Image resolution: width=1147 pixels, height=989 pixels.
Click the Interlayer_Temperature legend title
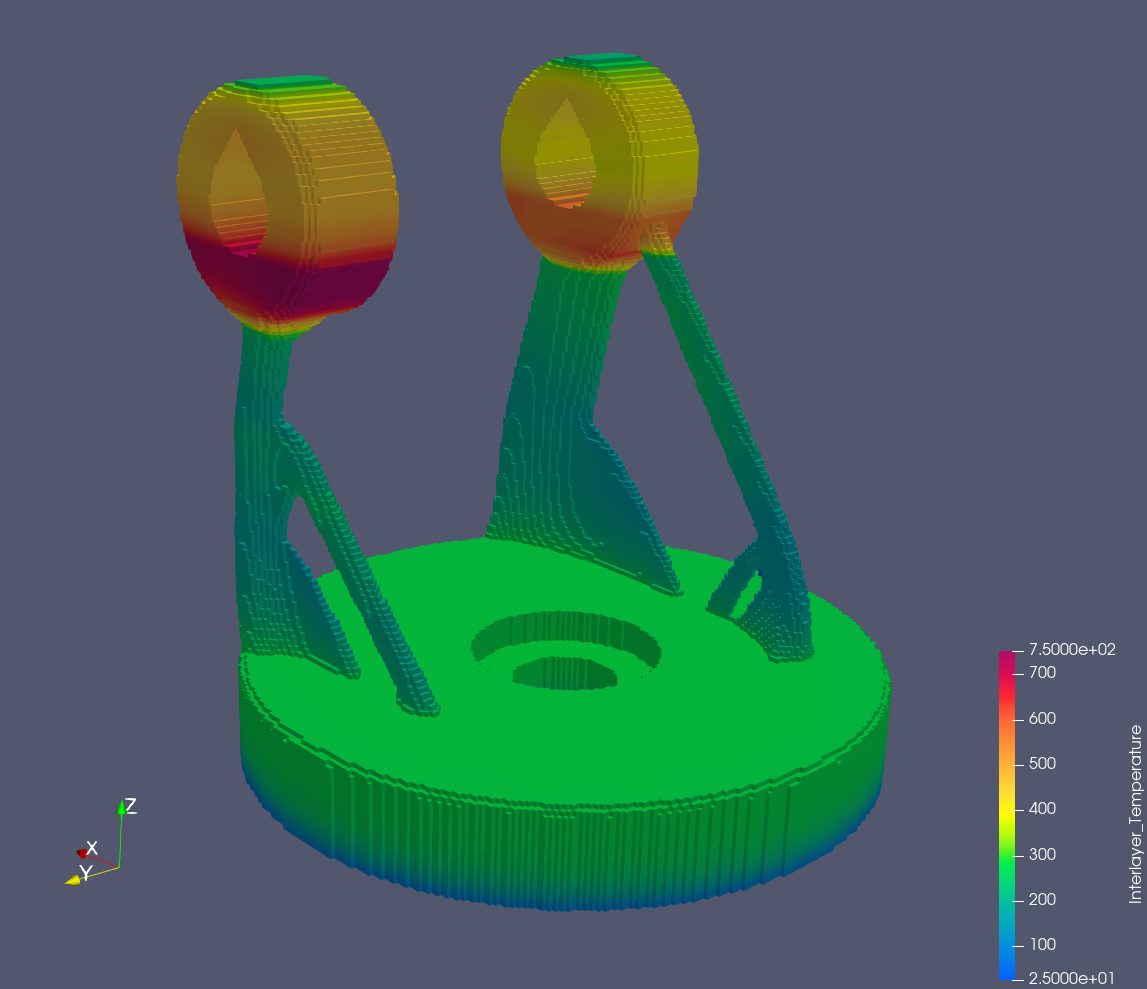[1135, 814]
